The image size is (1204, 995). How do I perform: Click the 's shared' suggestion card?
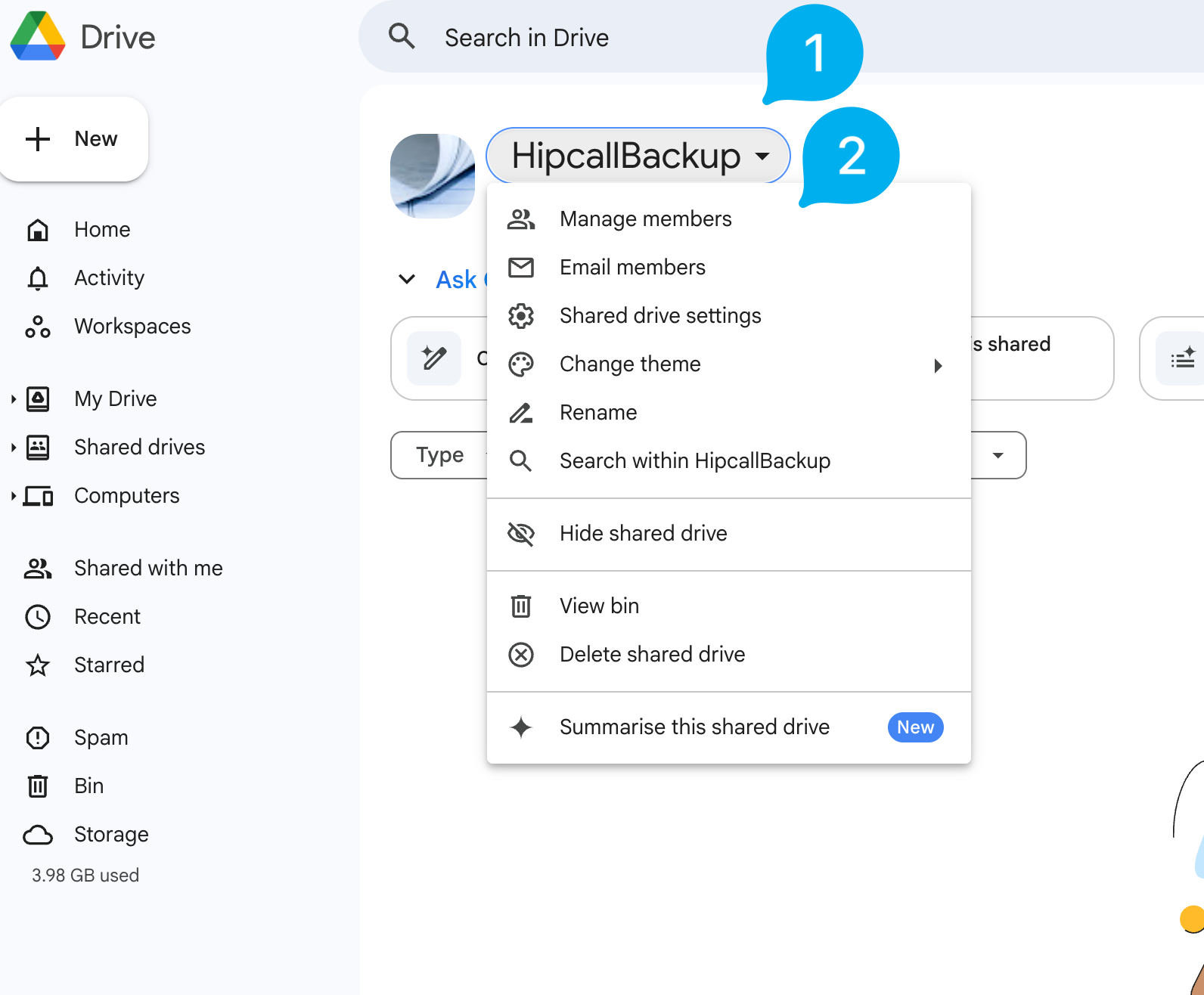click(1041, 358)
